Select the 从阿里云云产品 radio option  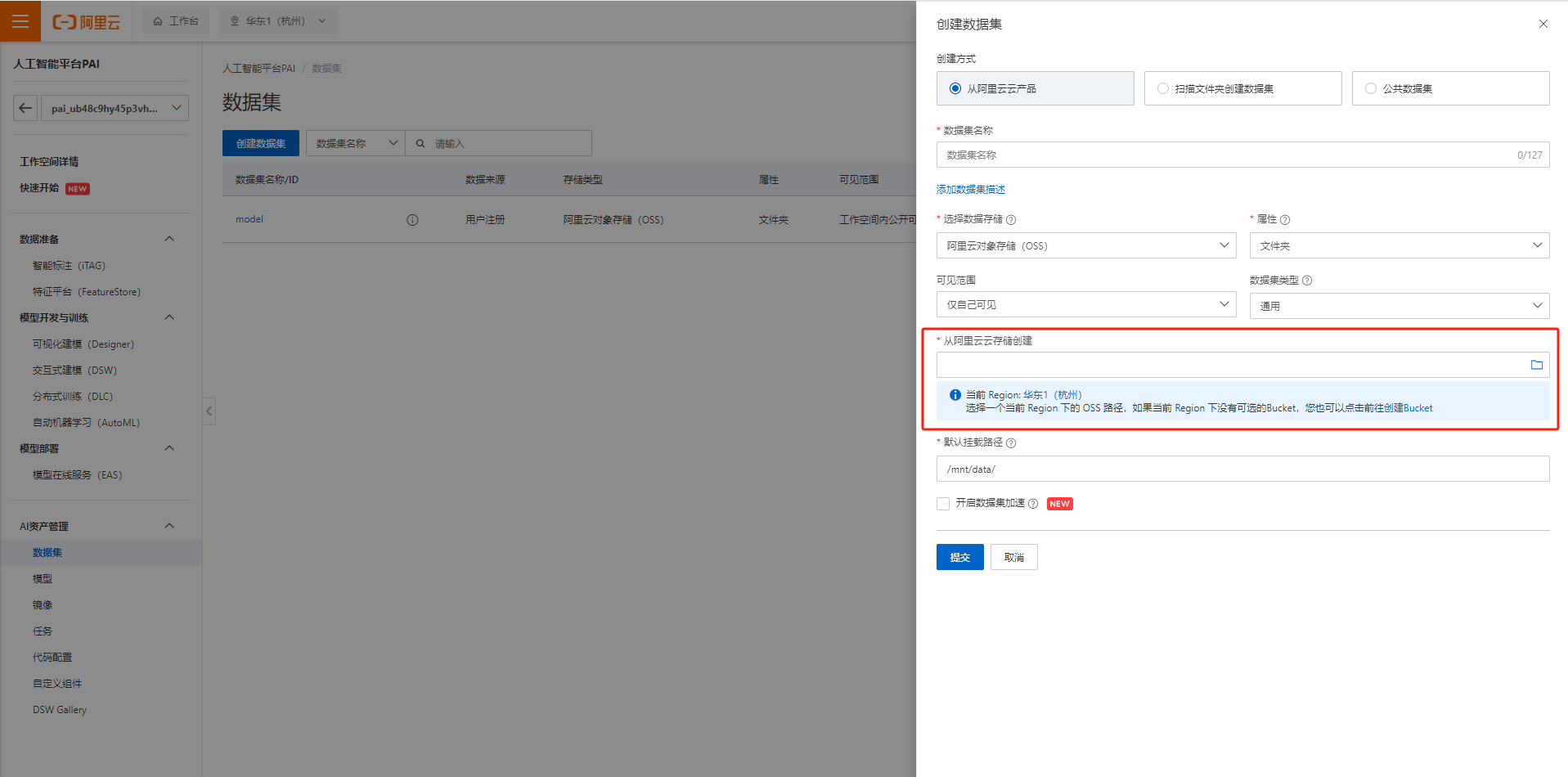(1036, 88)
